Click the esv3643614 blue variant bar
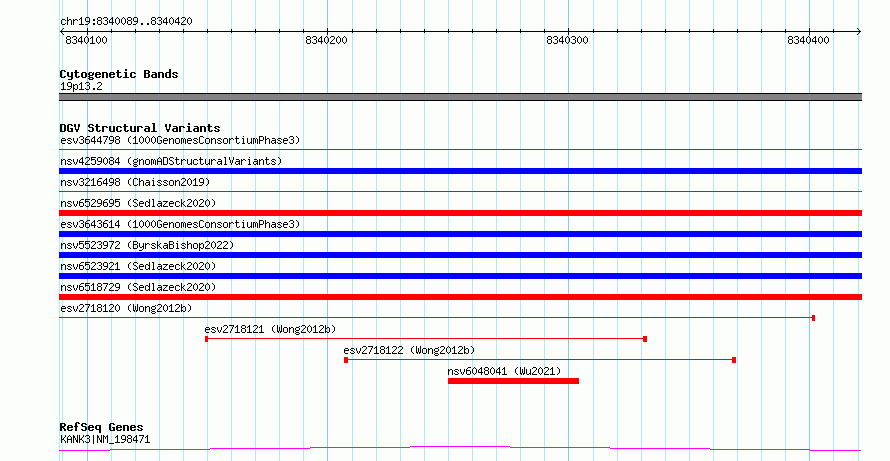Image resolution: width=890 pixels, height=461 pixels. pyautogui.click(x=460, y=234)
